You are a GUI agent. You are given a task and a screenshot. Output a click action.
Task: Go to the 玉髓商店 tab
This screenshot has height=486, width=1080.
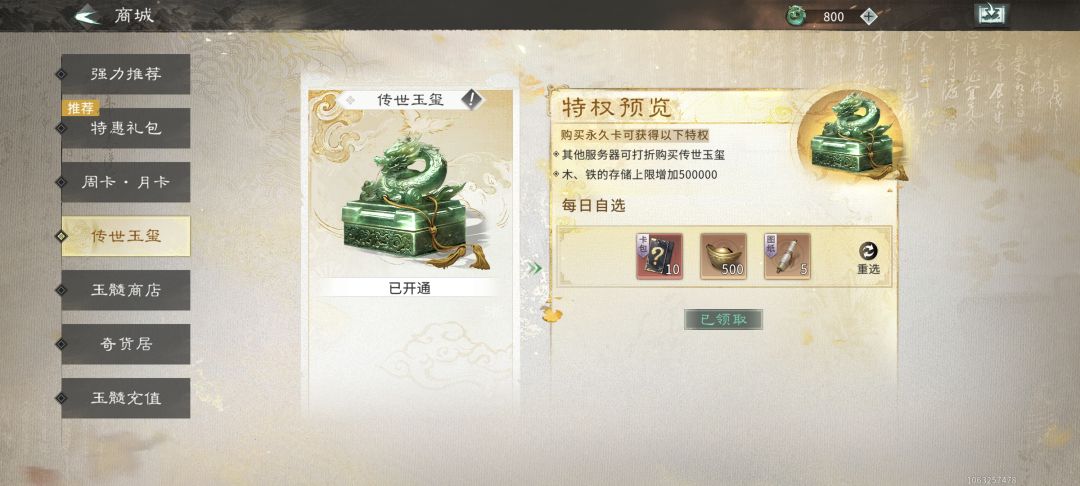125,290
